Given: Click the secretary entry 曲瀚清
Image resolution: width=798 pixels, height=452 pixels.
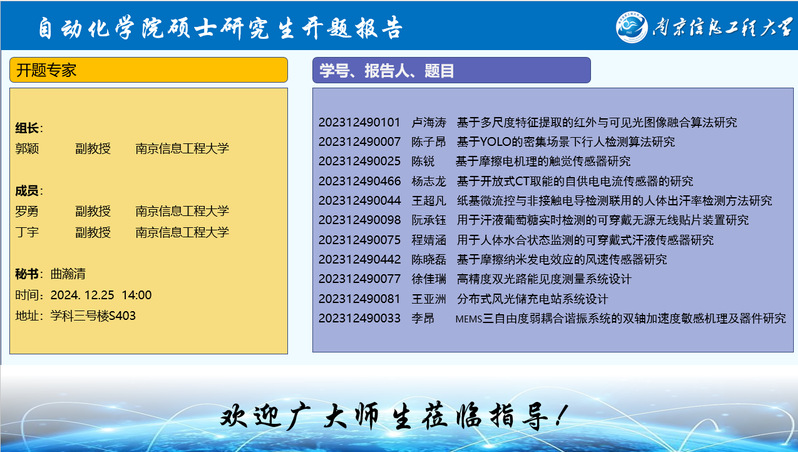Looking at the screenshot, I should click(x=67, y=274).
